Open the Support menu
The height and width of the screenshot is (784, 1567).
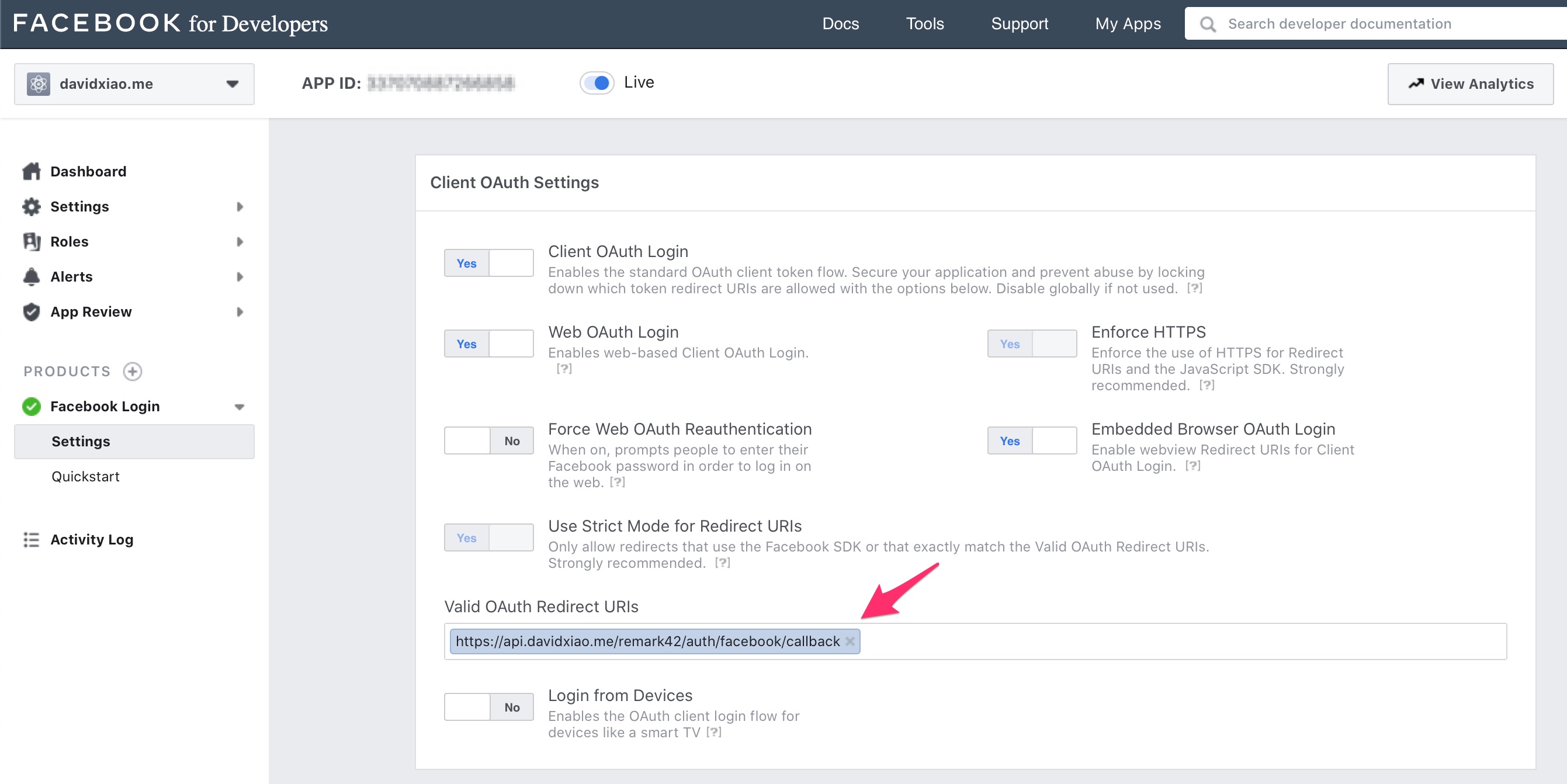click(x=1020, y=24)
